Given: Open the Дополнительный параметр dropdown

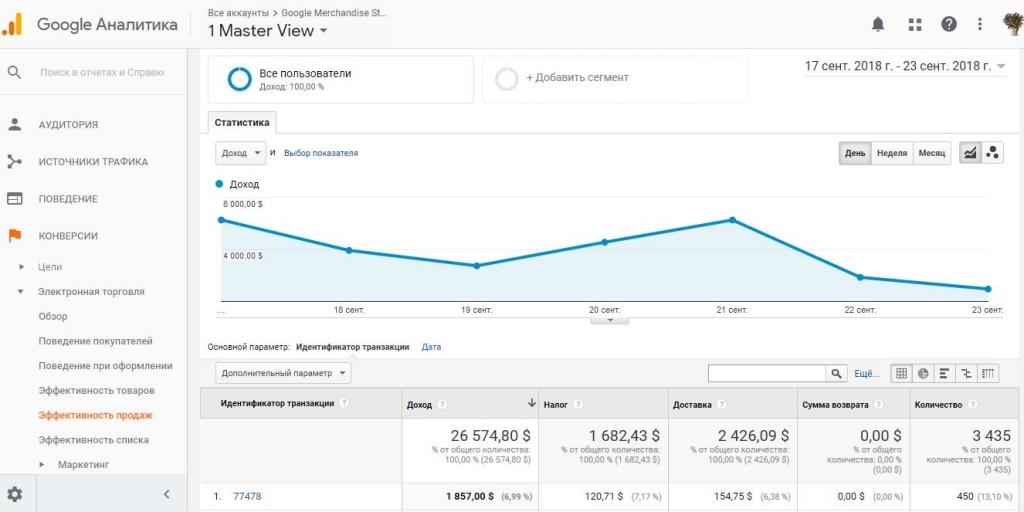Looking at the screenshot, I should point(283,373).
